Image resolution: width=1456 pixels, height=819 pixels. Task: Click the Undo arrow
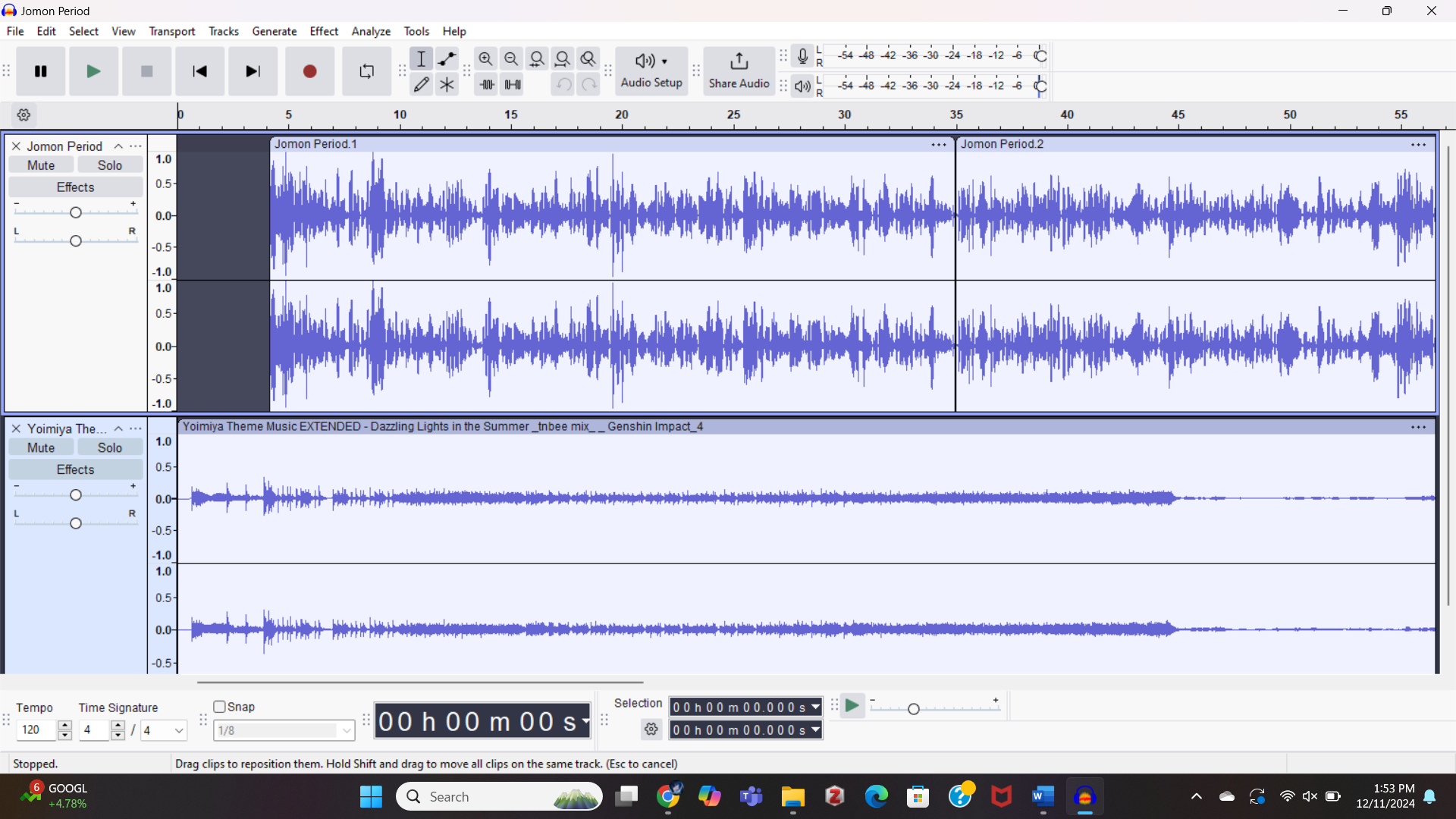click(563, 85)
